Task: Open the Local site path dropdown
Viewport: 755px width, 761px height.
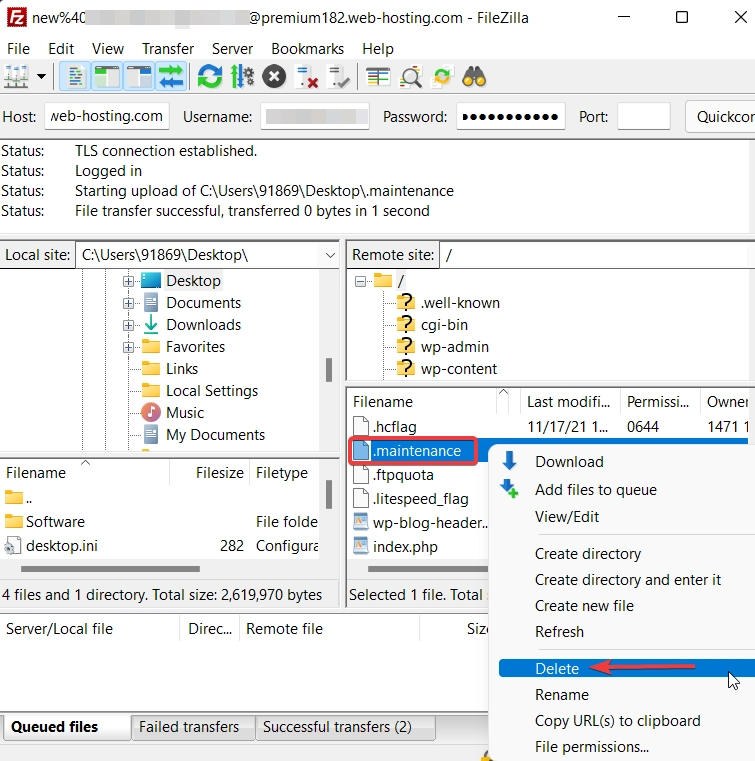Action: (x=330, y=255)
